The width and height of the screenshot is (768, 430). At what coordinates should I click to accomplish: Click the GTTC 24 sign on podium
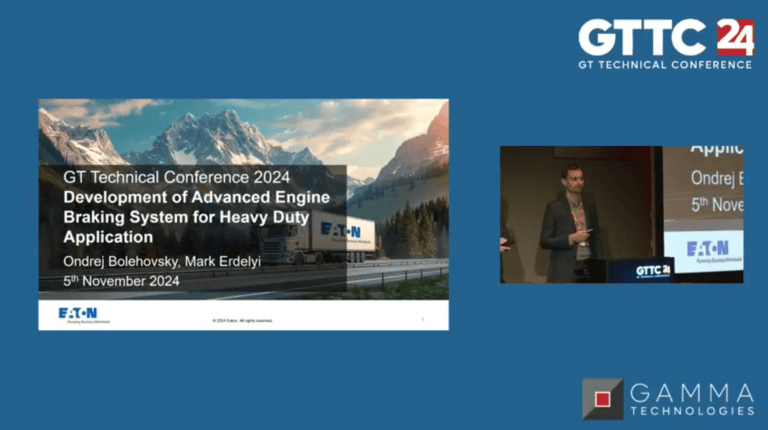coord(652,271)
